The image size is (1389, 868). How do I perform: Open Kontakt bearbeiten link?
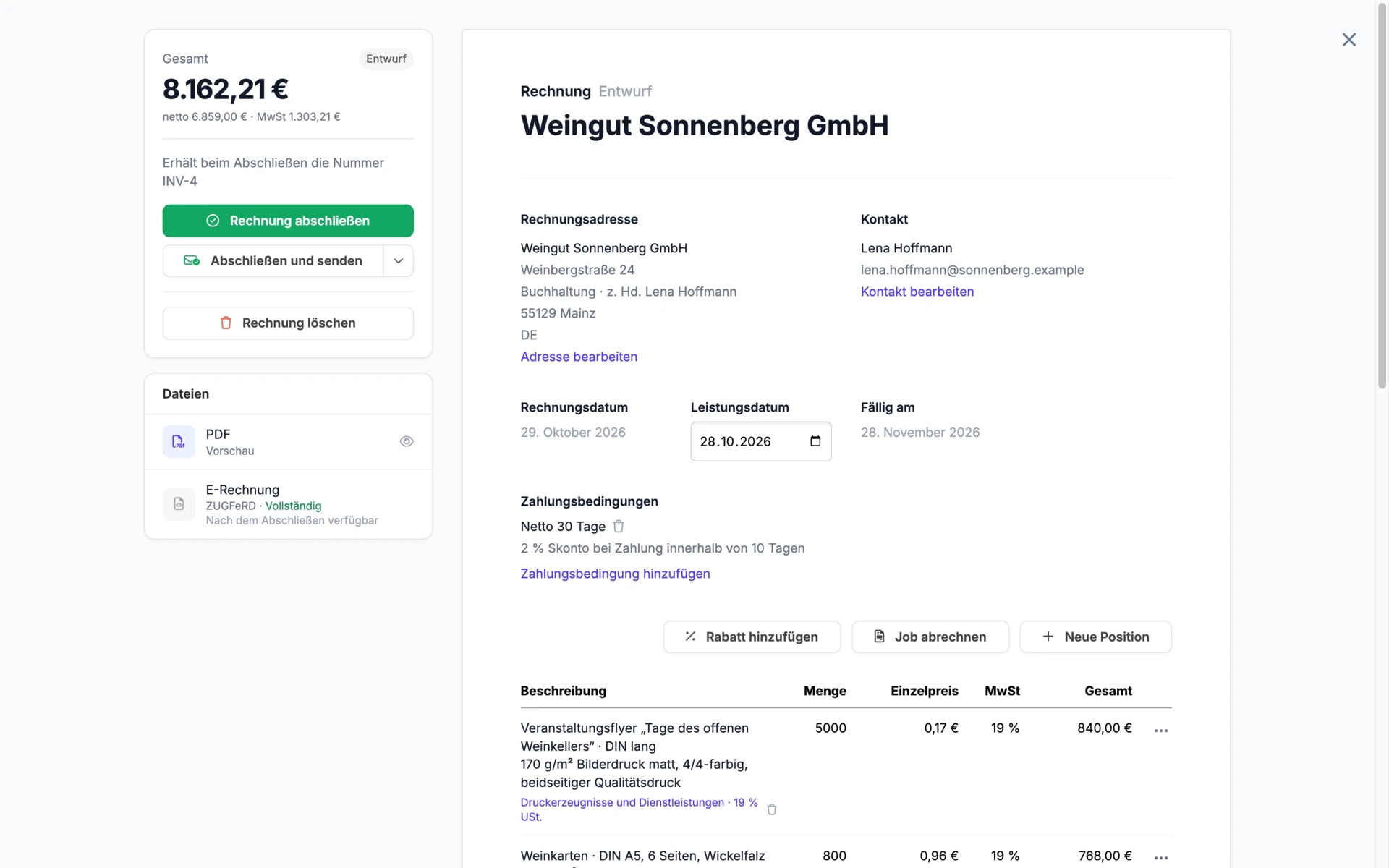917,292
